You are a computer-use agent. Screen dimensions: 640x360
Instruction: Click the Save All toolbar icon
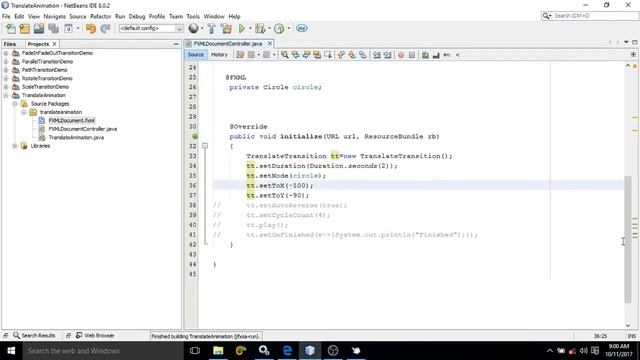tap(53, 29)
